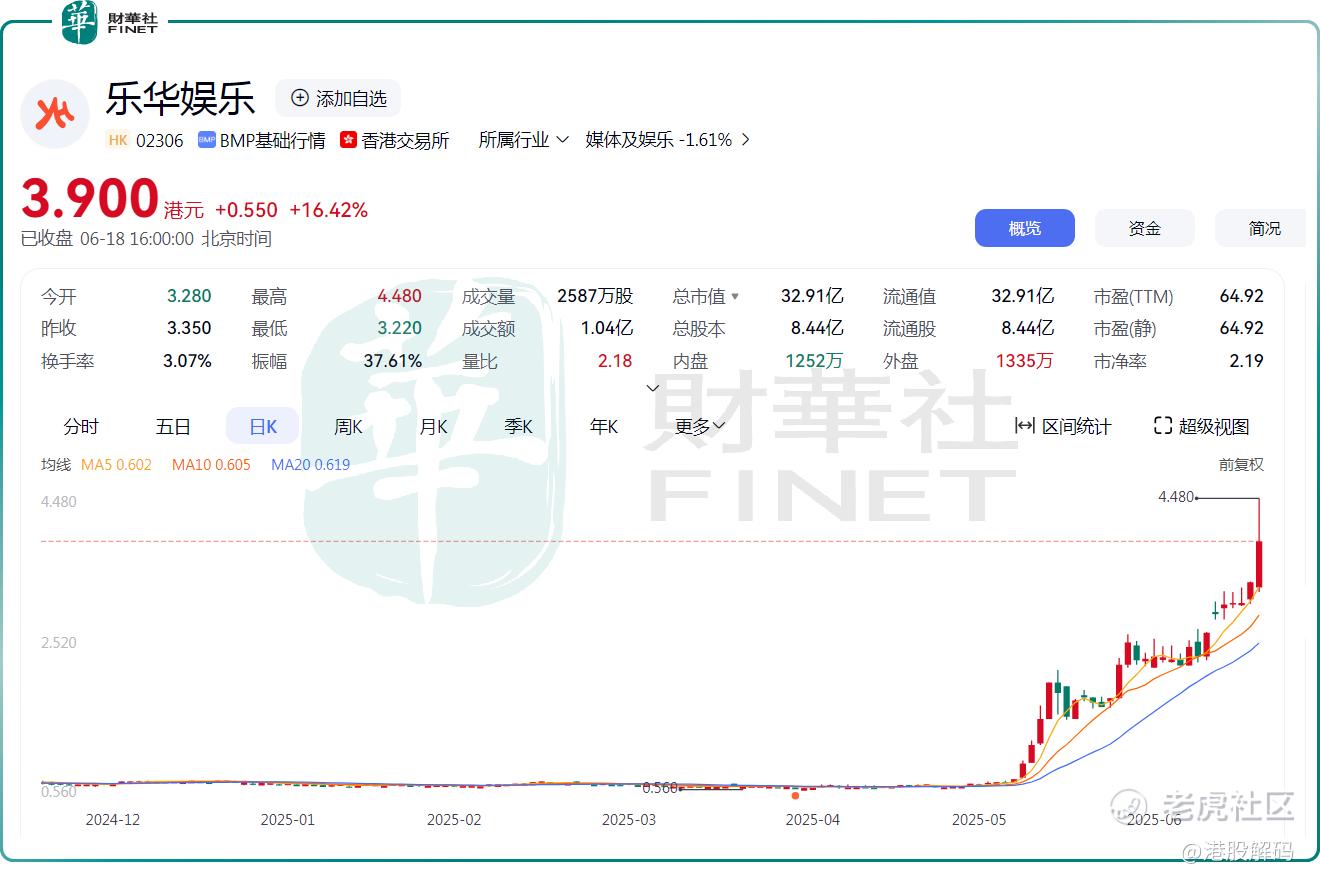Open the 媒体及娱乐 industry link
The width and height of the screenshot is (1320, 882).
click(659, 140)
